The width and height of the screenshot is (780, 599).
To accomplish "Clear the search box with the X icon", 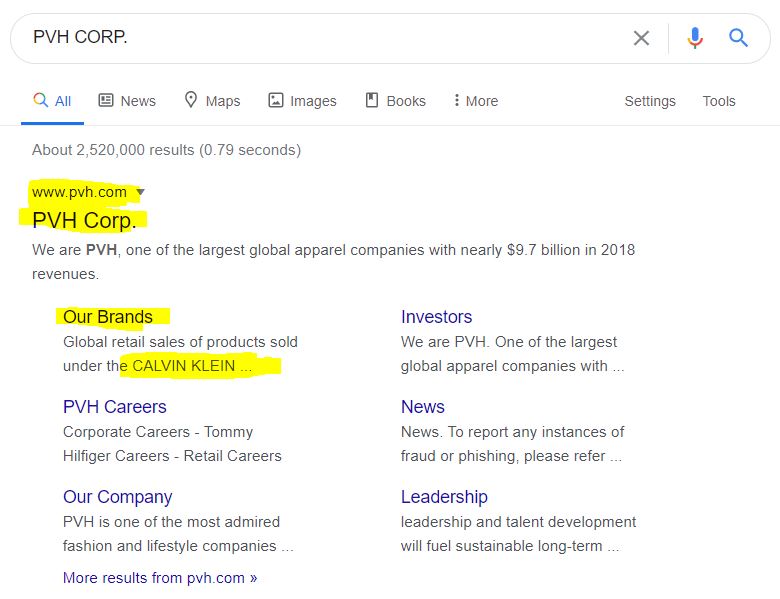I will pyautogui.click(x=641, y=38).
